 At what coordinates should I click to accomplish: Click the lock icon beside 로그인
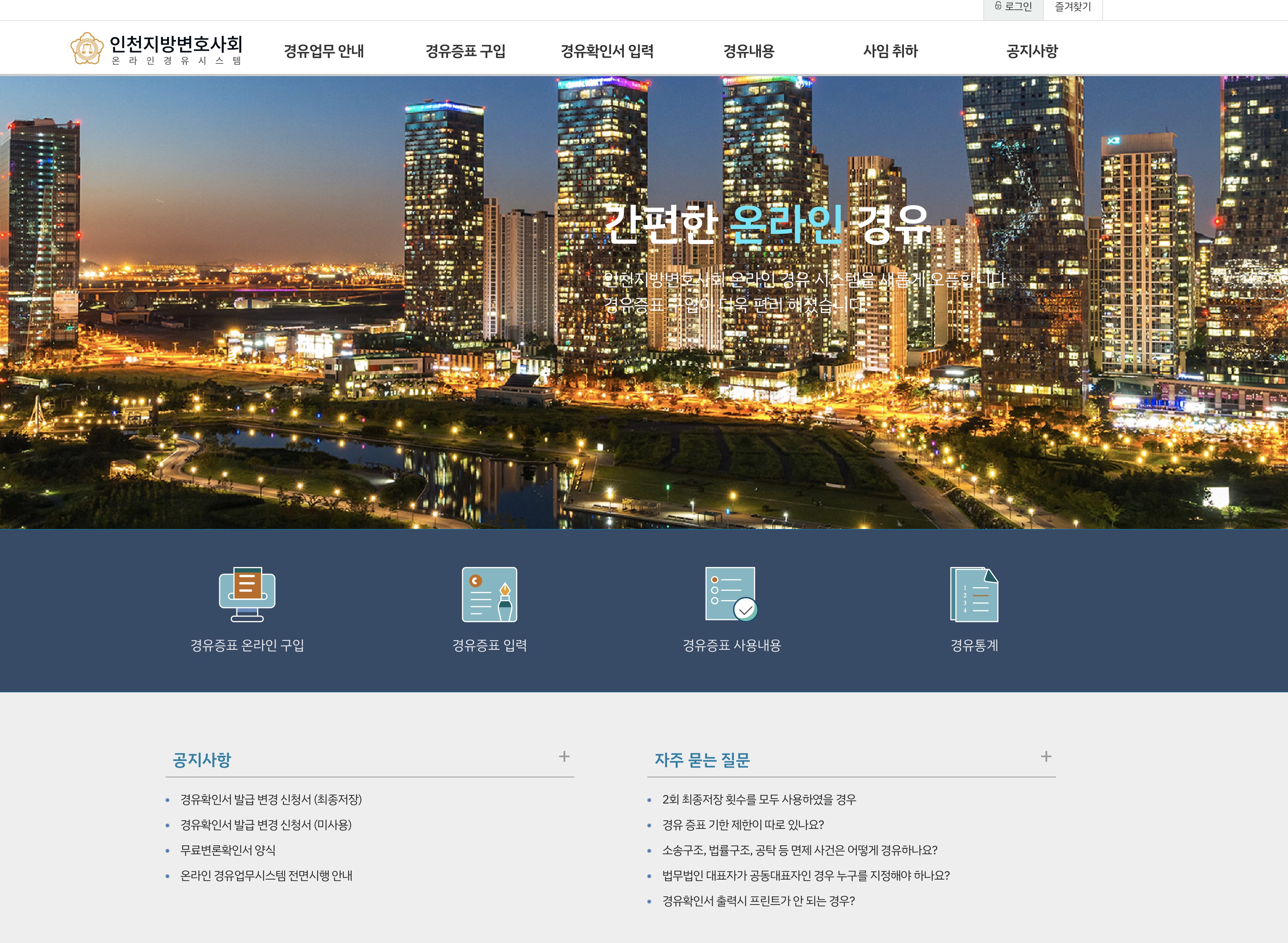tap(998, 6)
